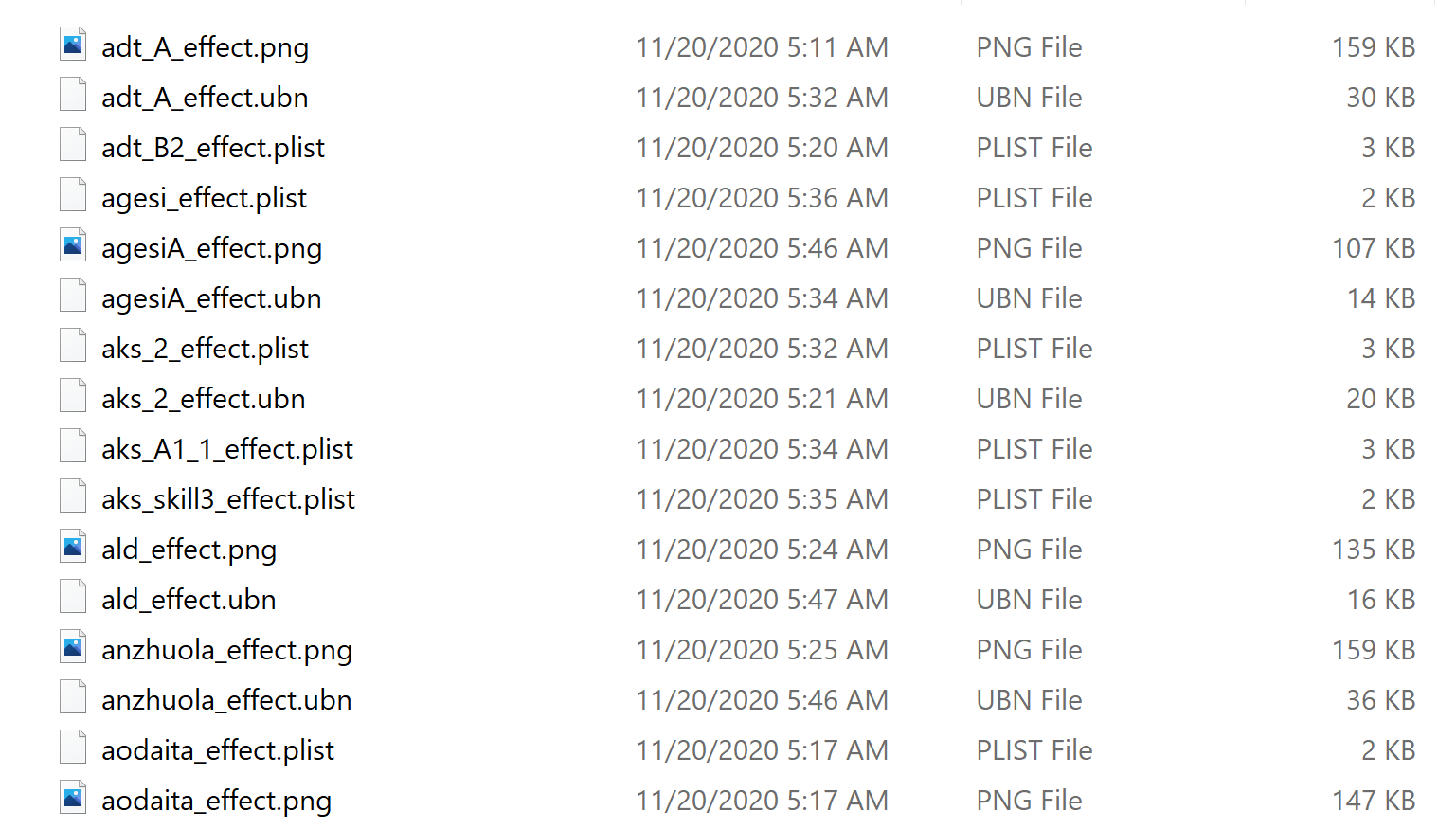The image size is (1456, 829).
Task: Click the image icon of anzhuola_effect.png
Action: pos(73,647)
